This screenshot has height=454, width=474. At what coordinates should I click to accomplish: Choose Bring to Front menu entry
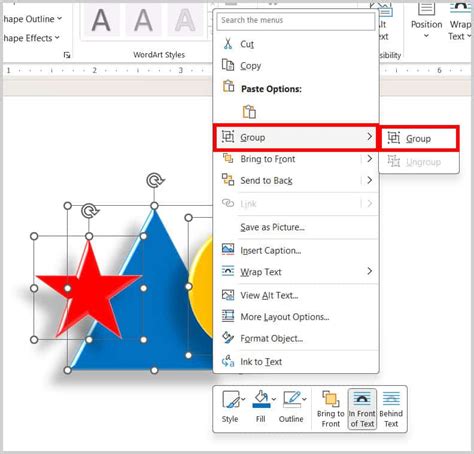point(295,159)
